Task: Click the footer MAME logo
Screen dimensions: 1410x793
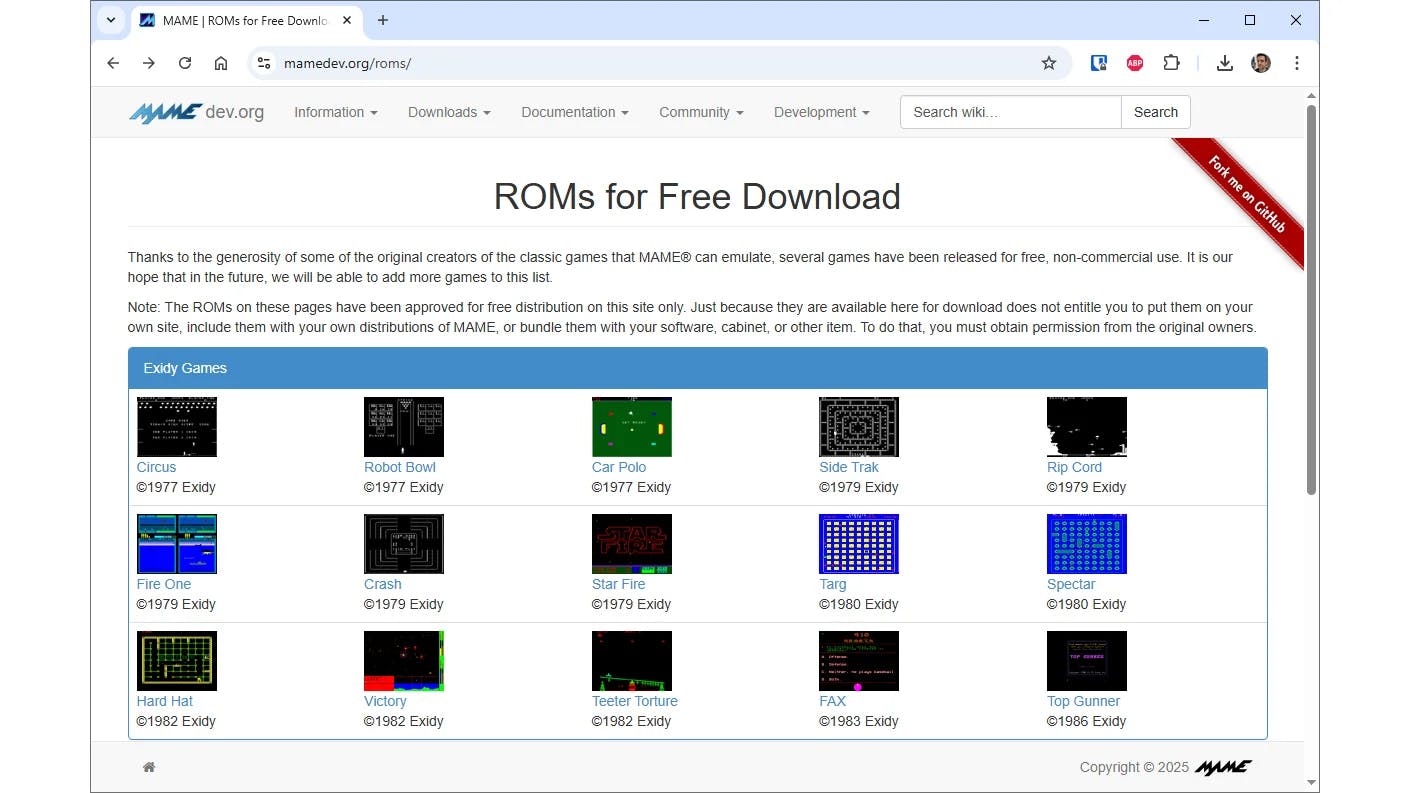Action: [1223, 767]
